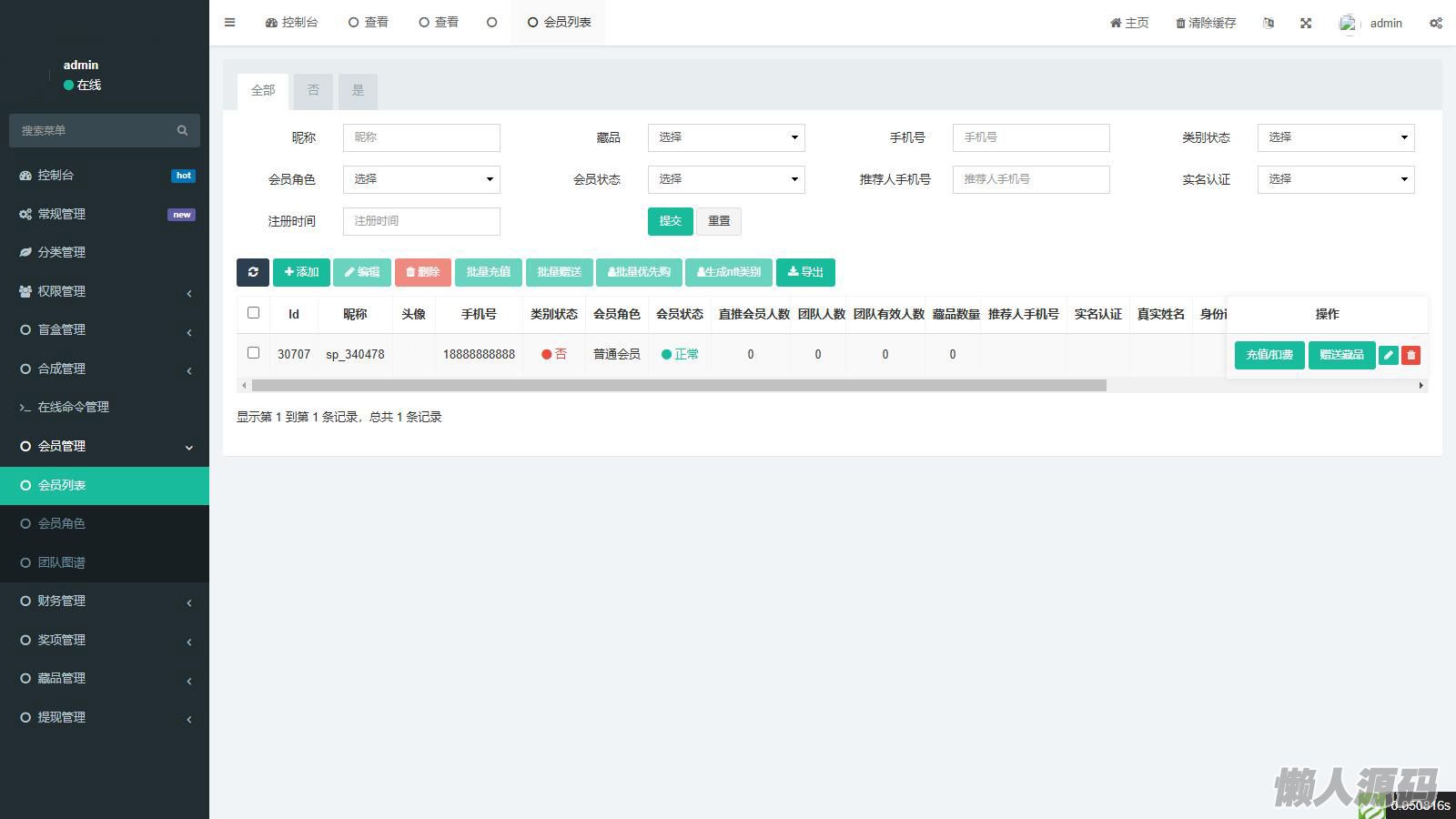Toggle the sidebar hamburger menu icon
1456x819 pixels.
click(230, 23)
